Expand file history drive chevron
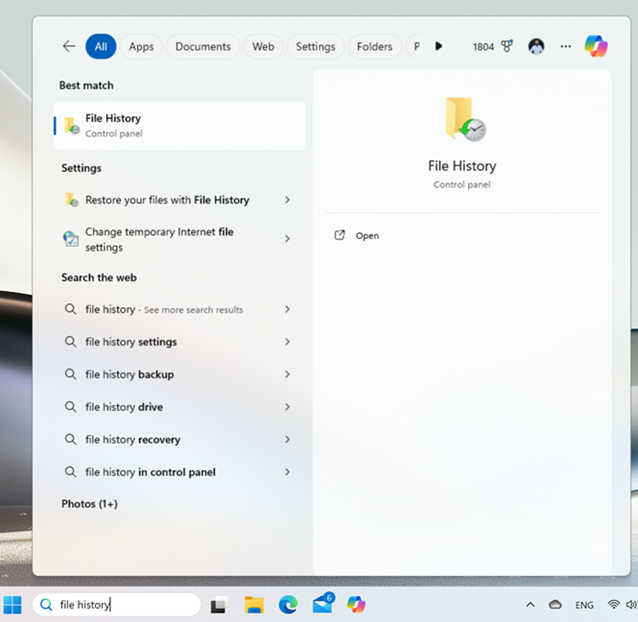638x622 pixels. point(287,407)
